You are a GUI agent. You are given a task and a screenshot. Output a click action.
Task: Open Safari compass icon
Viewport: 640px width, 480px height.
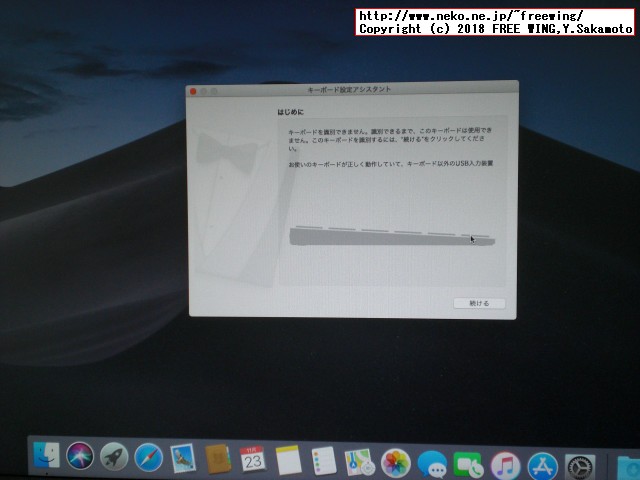click(x=149, y=458)
